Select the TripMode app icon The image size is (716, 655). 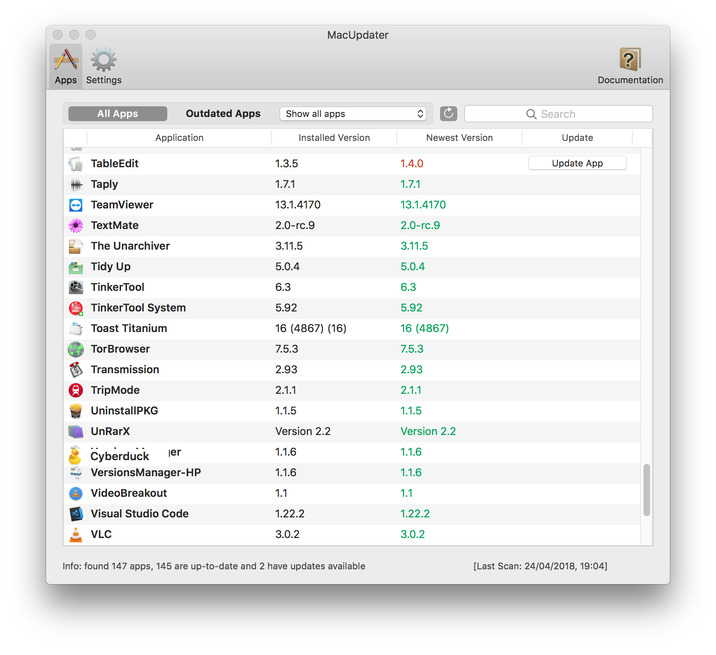(76, 391)
